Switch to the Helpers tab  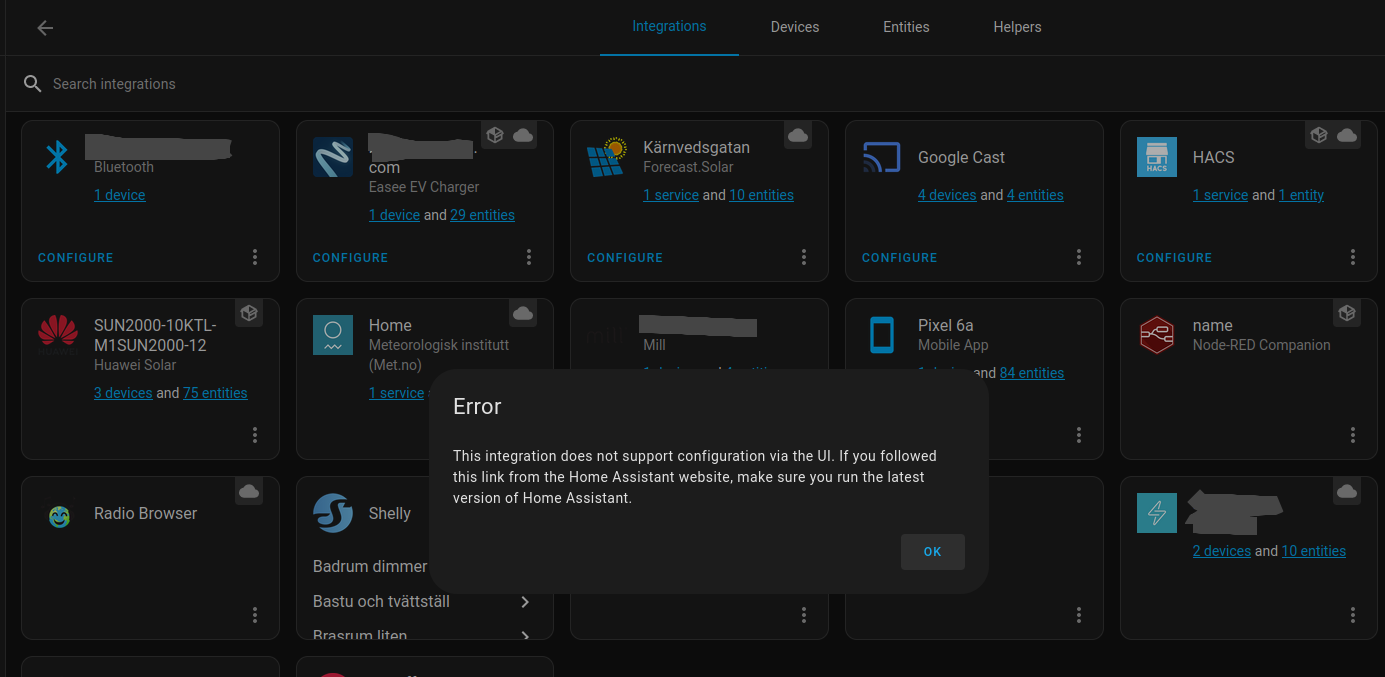click(x=1017, y=27)
